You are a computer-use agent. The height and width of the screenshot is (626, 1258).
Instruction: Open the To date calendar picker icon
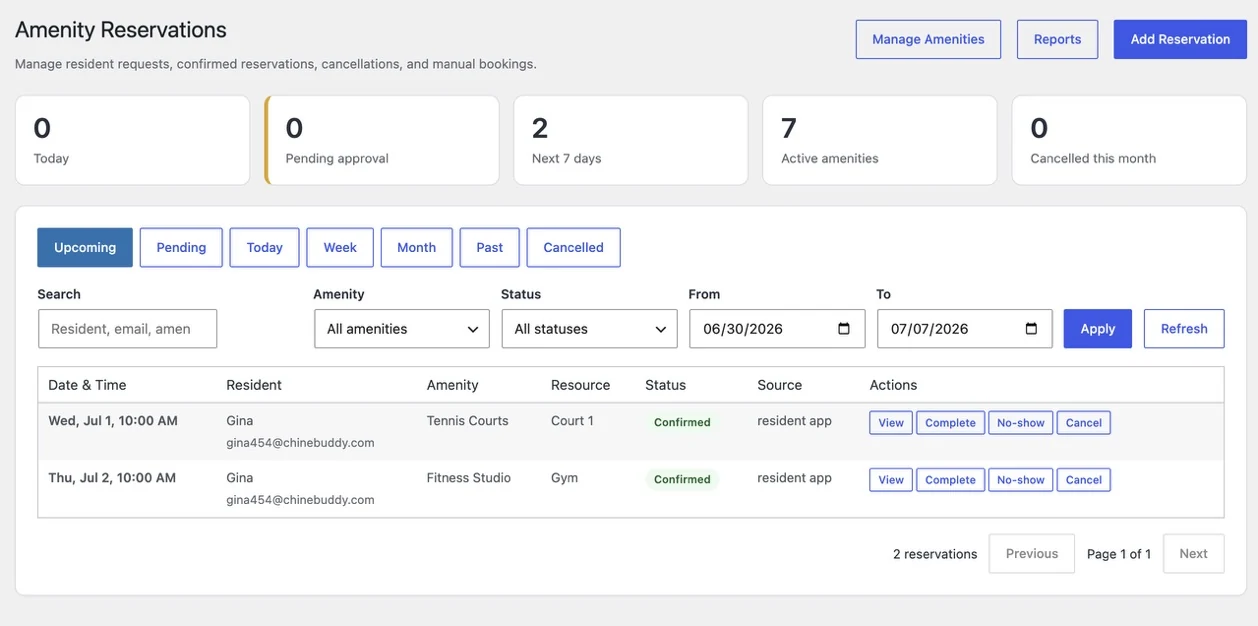[1031, 329]
